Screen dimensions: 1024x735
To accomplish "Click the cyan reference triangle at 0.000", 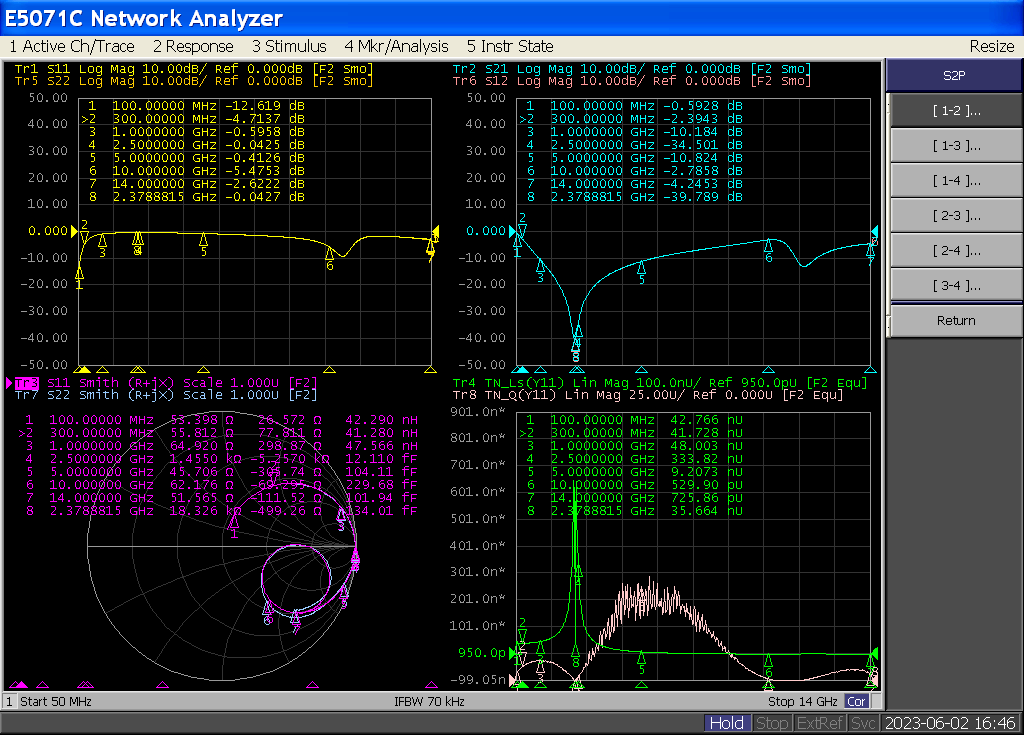I will [512, 231].
